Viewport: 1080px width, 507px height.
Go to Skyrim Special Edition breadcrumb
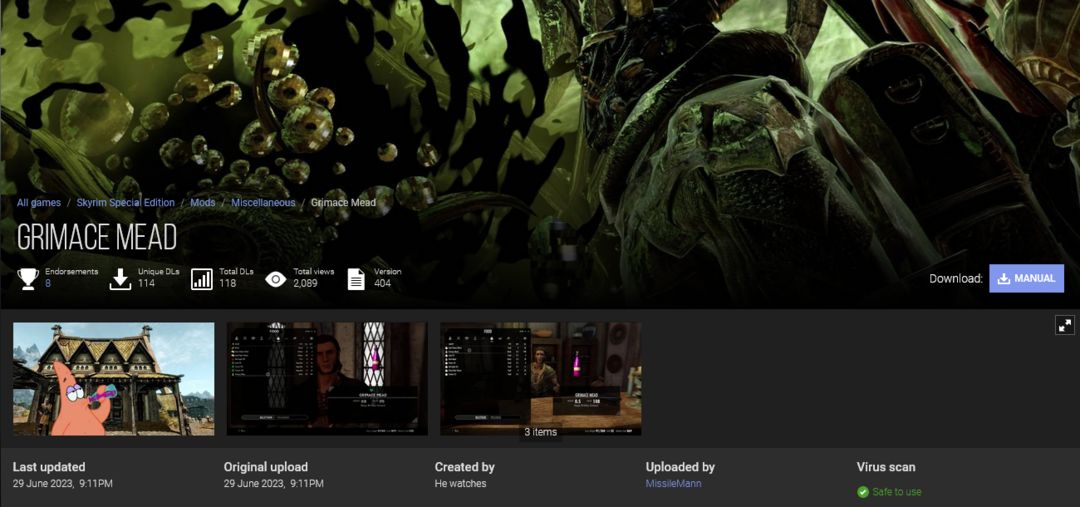point(125,203)
